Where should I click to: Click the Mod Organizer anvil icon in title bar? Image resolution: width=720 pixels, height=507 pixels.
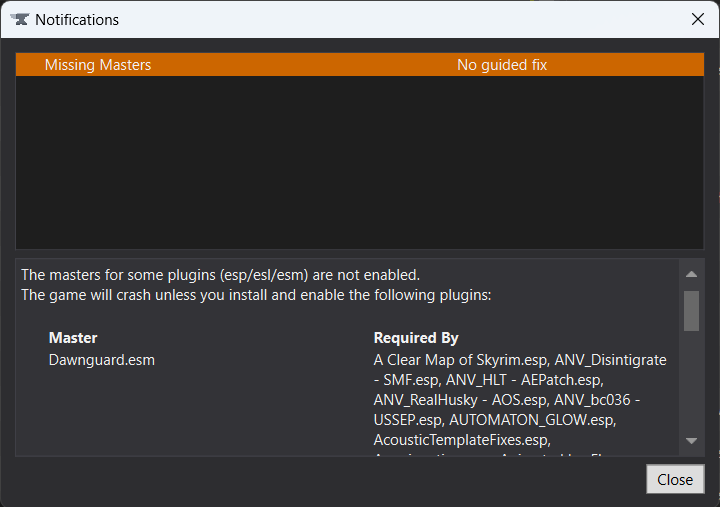point(18,19)
